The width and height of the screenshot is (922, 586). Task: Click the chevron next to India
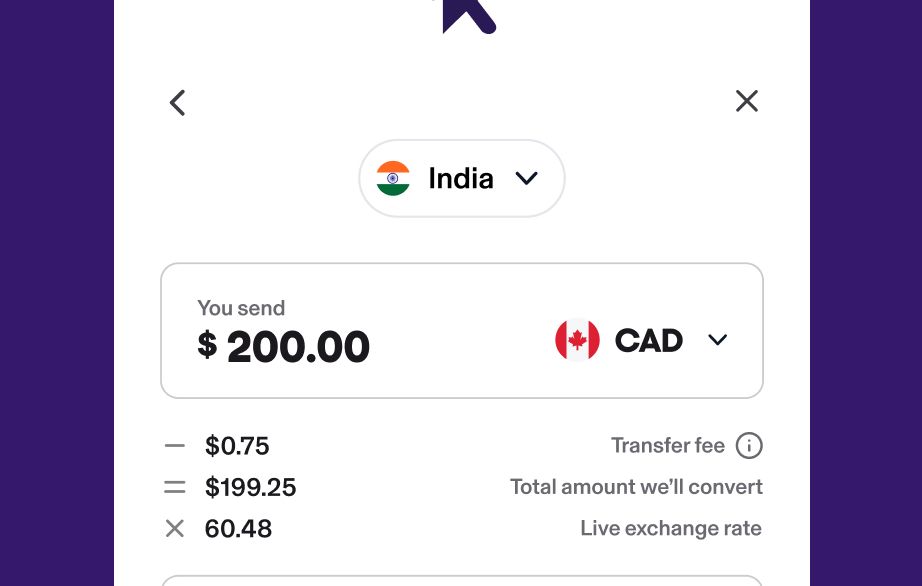coord(527,178)
